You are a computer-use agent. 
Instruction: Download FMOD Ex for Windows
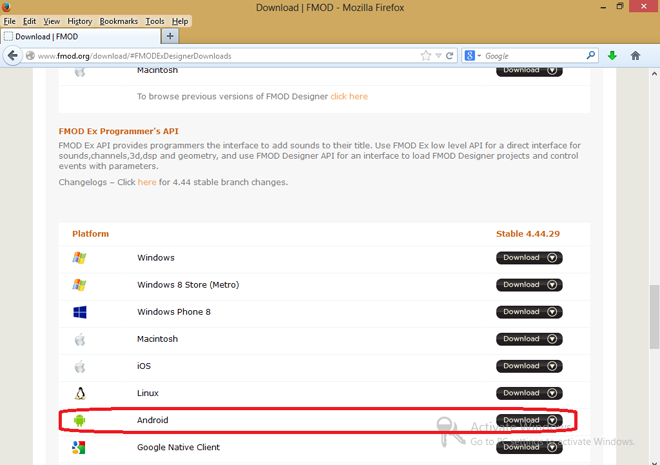pos(529,258)
